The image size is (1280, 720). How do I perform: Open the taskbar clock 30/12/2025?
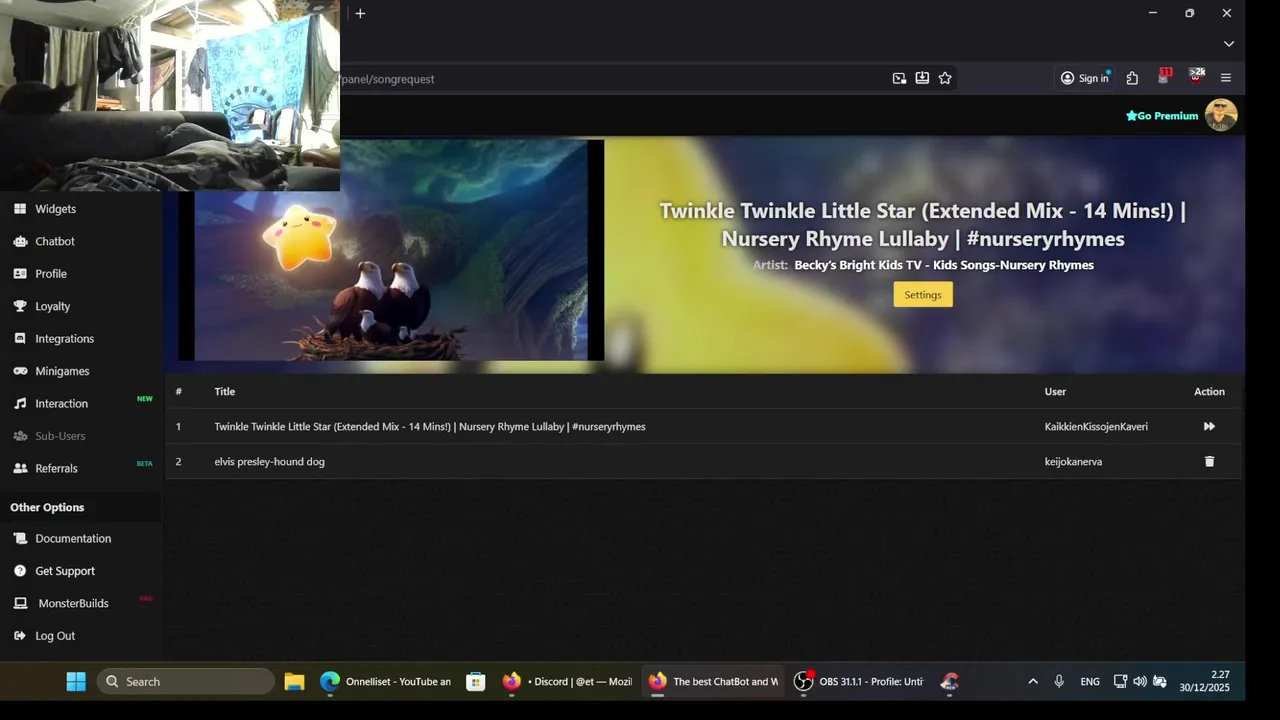pyautogui.click(x=1207, y=681)
